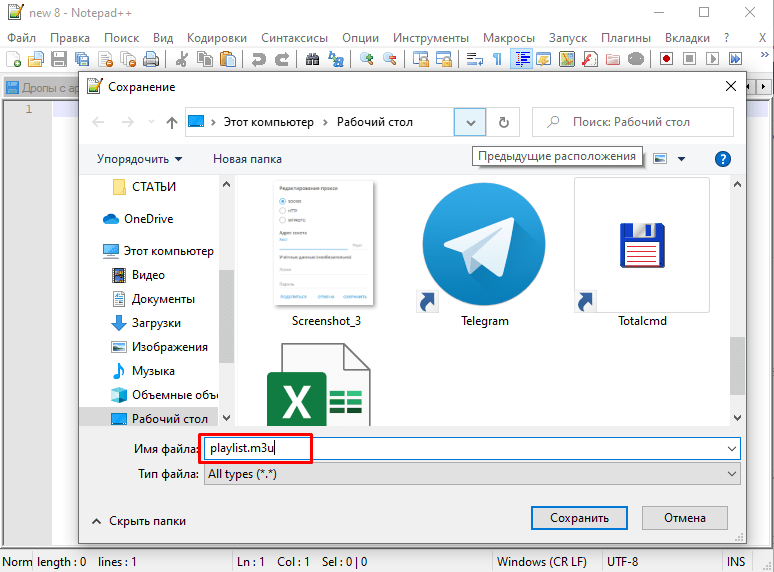Click the Redo arrow icon
774x572 pixels.
[x=281, y=59]
